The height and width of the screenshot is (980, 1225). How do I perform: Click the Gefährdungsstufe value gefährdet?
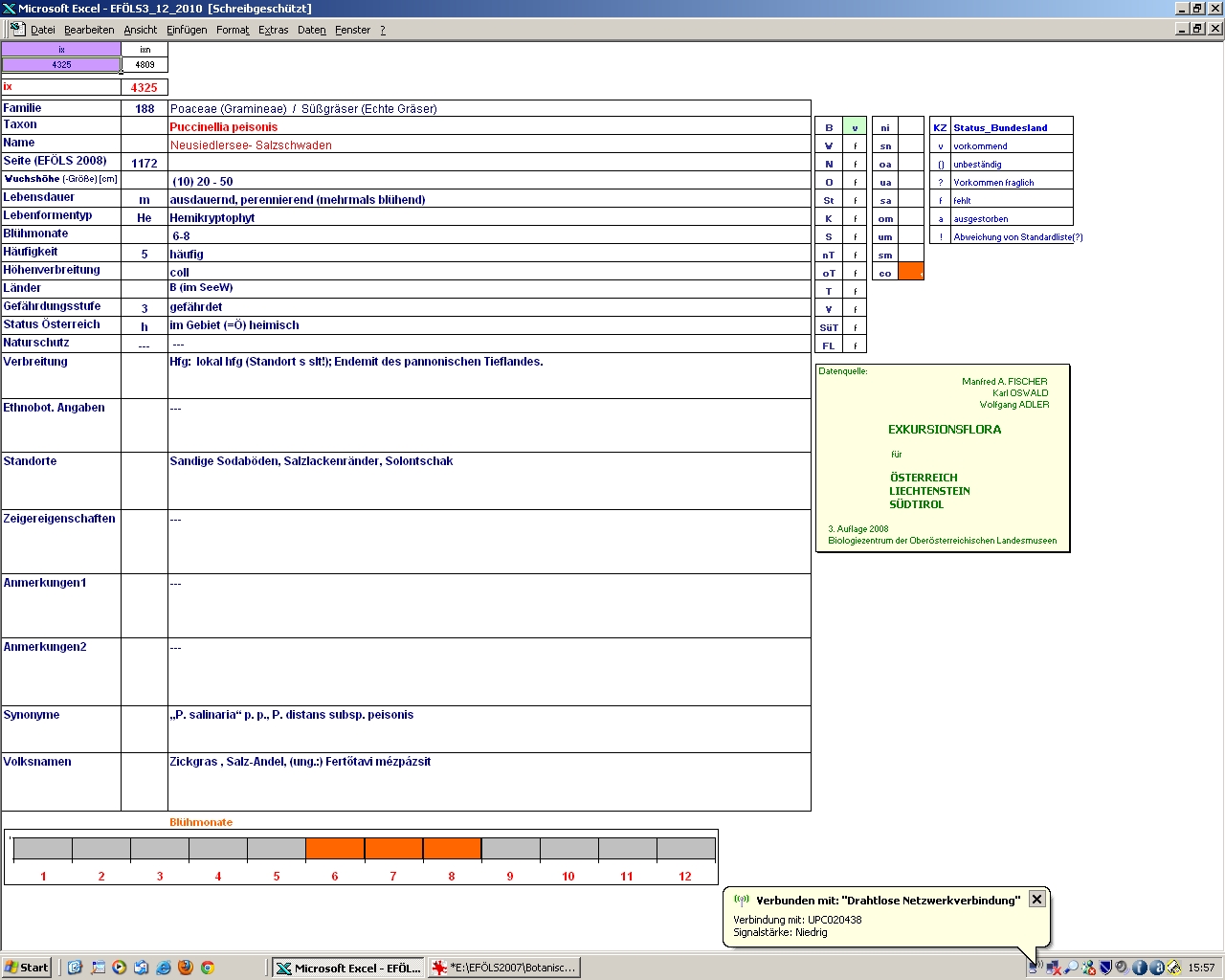pyautogui.click(x=196, y=307)
